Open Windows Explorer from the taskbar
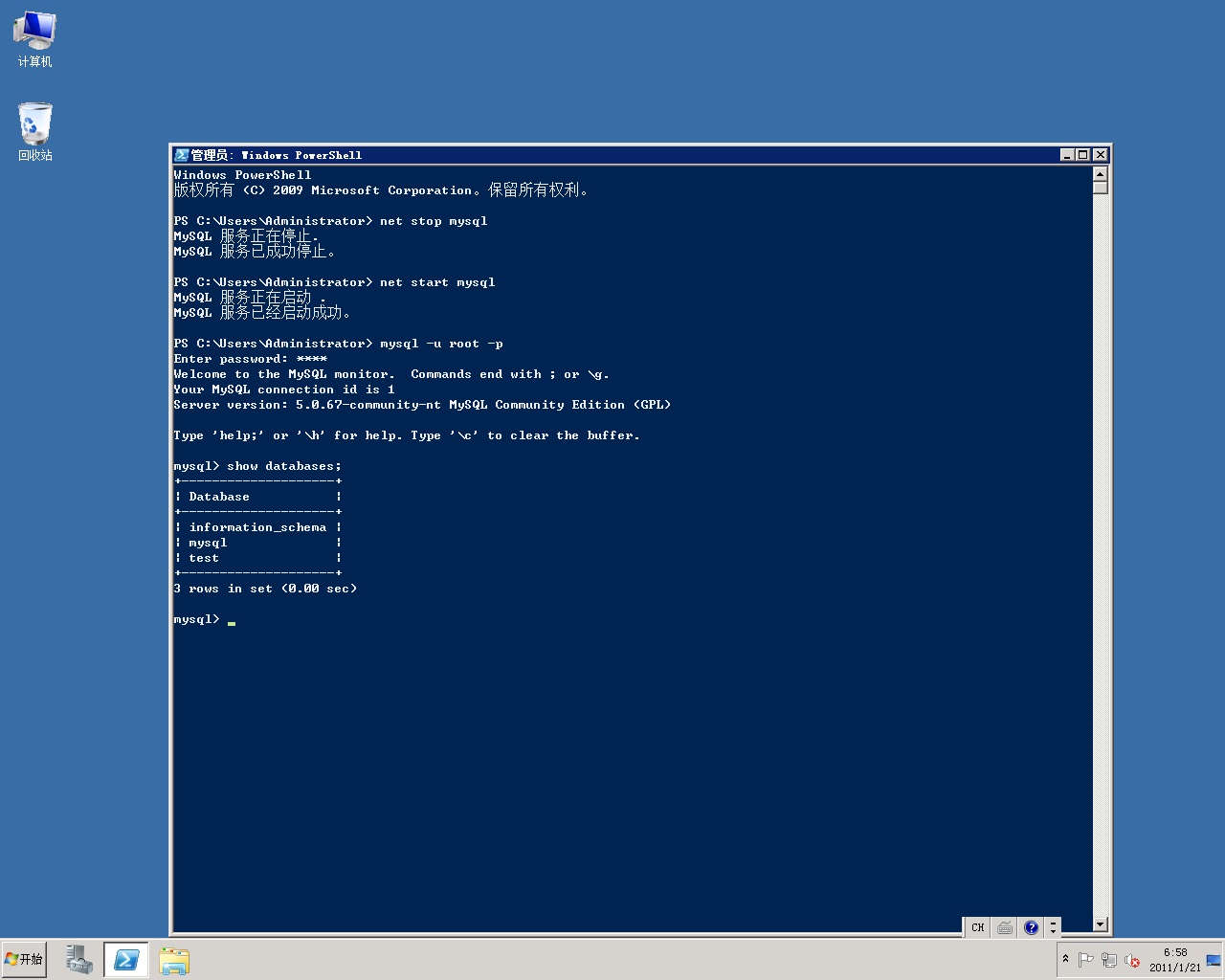1225x980 pixels. [x=174, y=960]
